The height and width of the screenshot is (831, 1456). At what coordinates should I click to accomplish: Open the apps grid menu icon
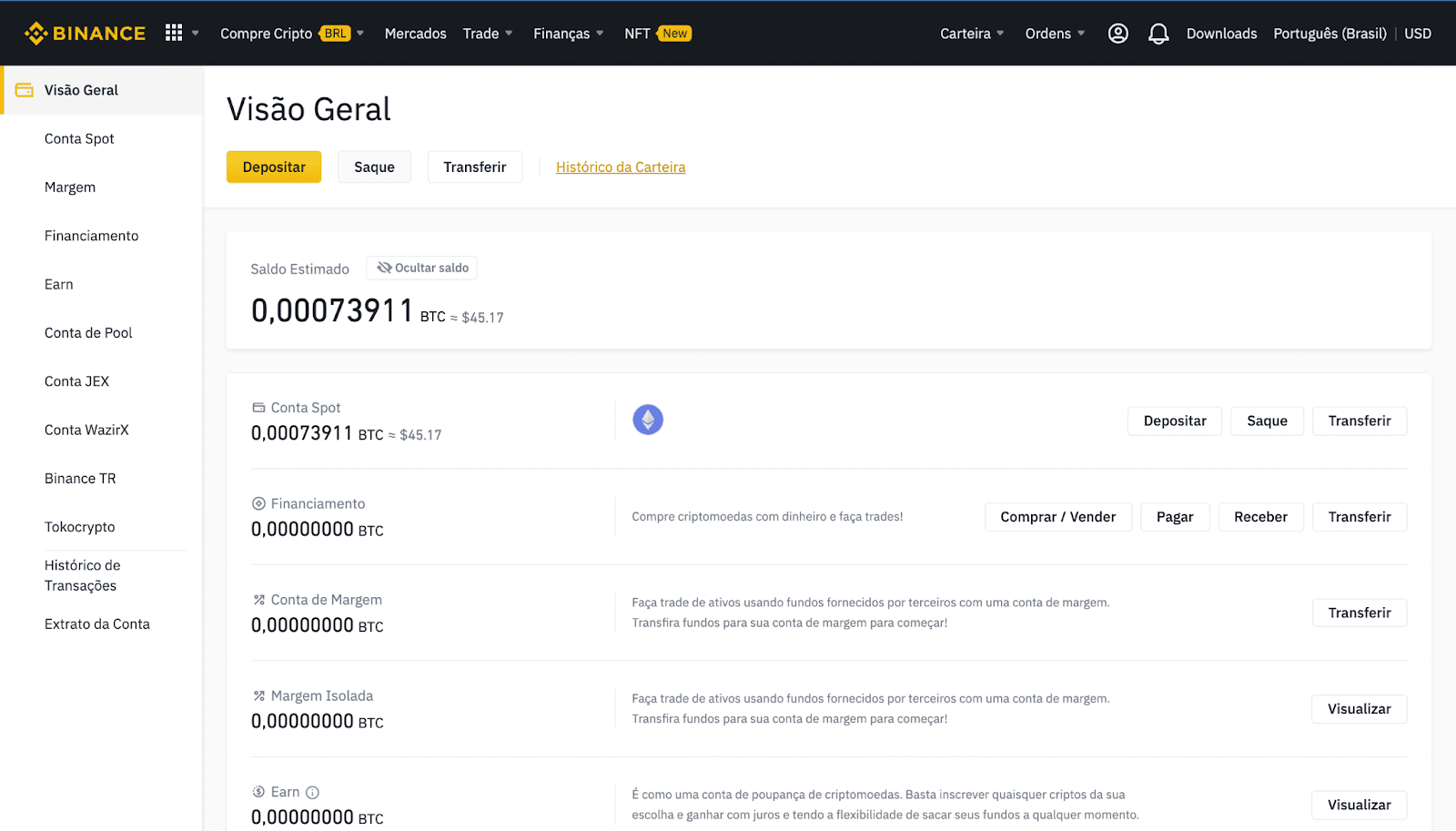tap(174, 33)
